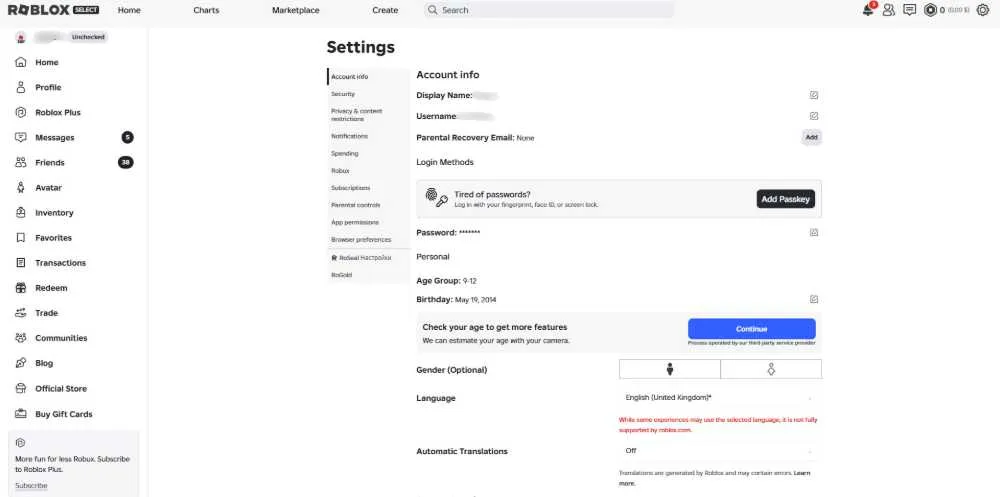This screenshot has width=1000, height=497.
Task: Open the chat messages icon in top bar
Action: [909, 10]
